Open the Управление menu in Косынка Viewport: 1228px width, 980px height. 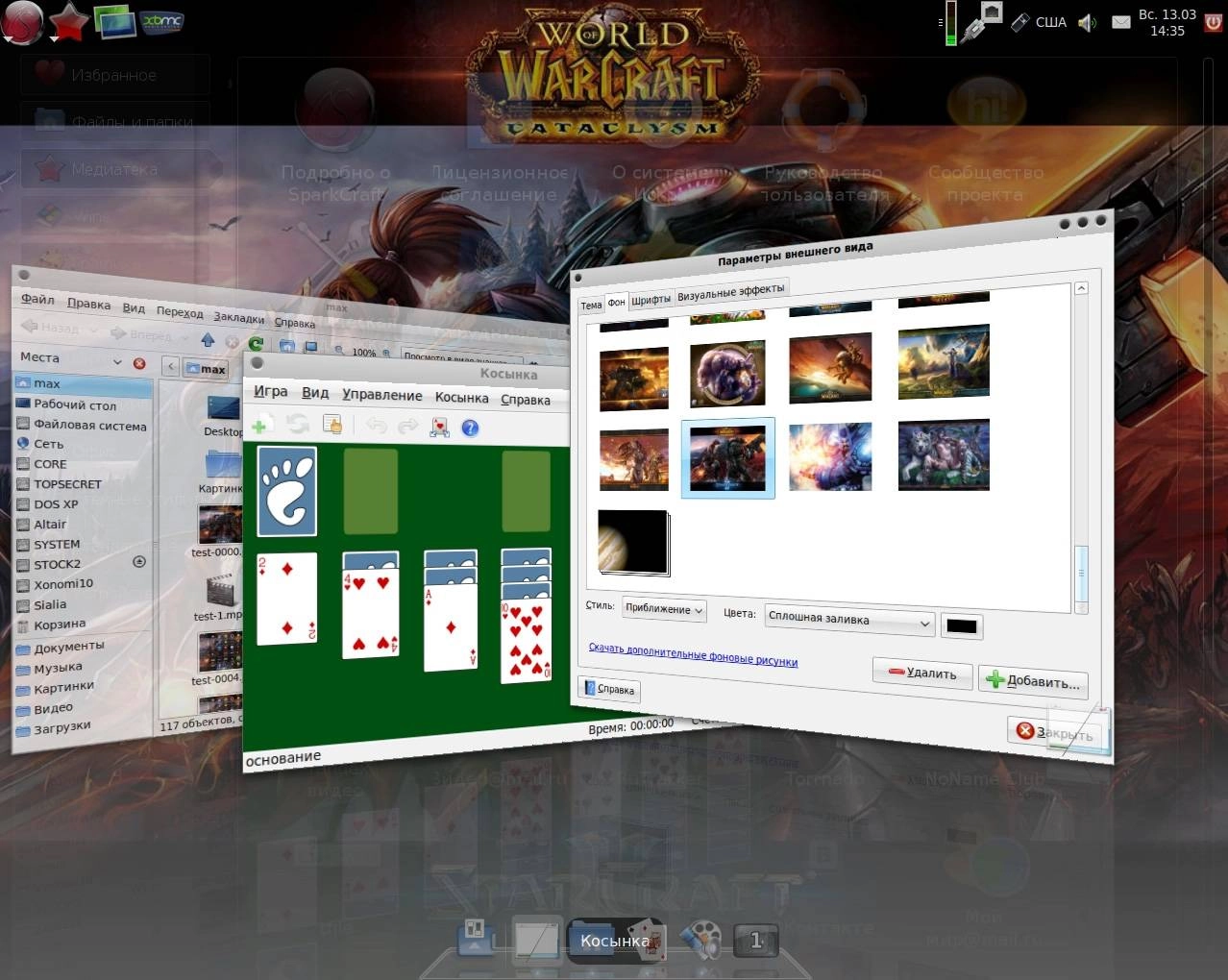tap(381, 395)
